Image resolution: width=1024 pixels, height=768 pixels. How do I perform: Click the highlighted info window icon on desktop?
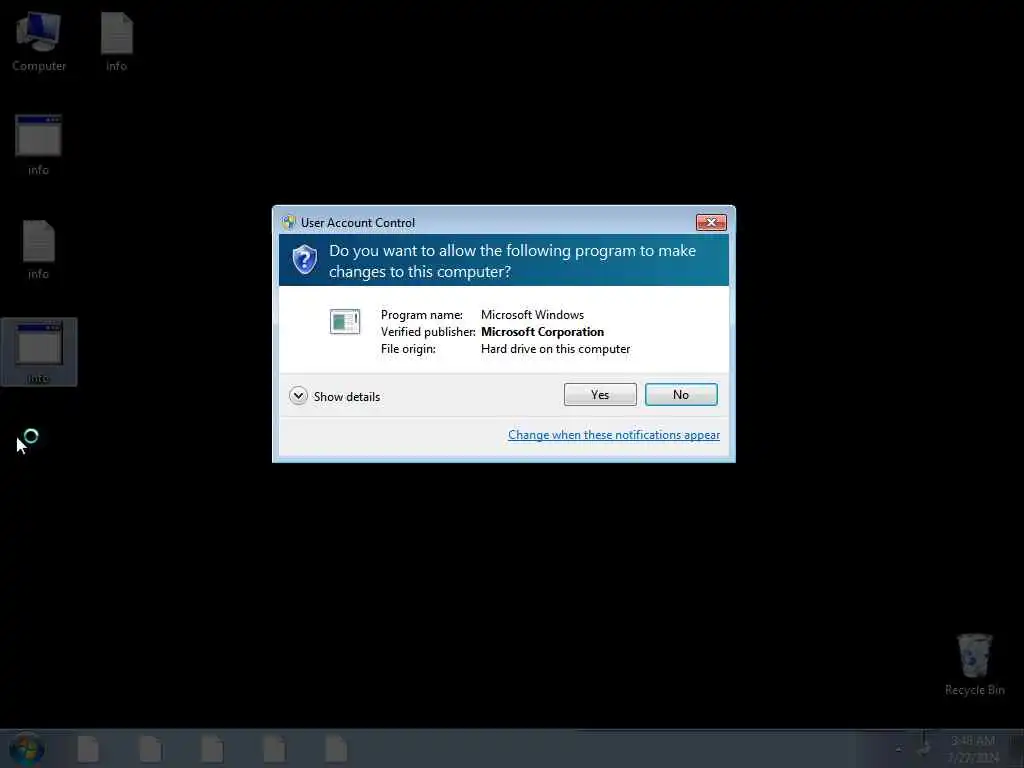pyautogui.click(x=39, y=352)
